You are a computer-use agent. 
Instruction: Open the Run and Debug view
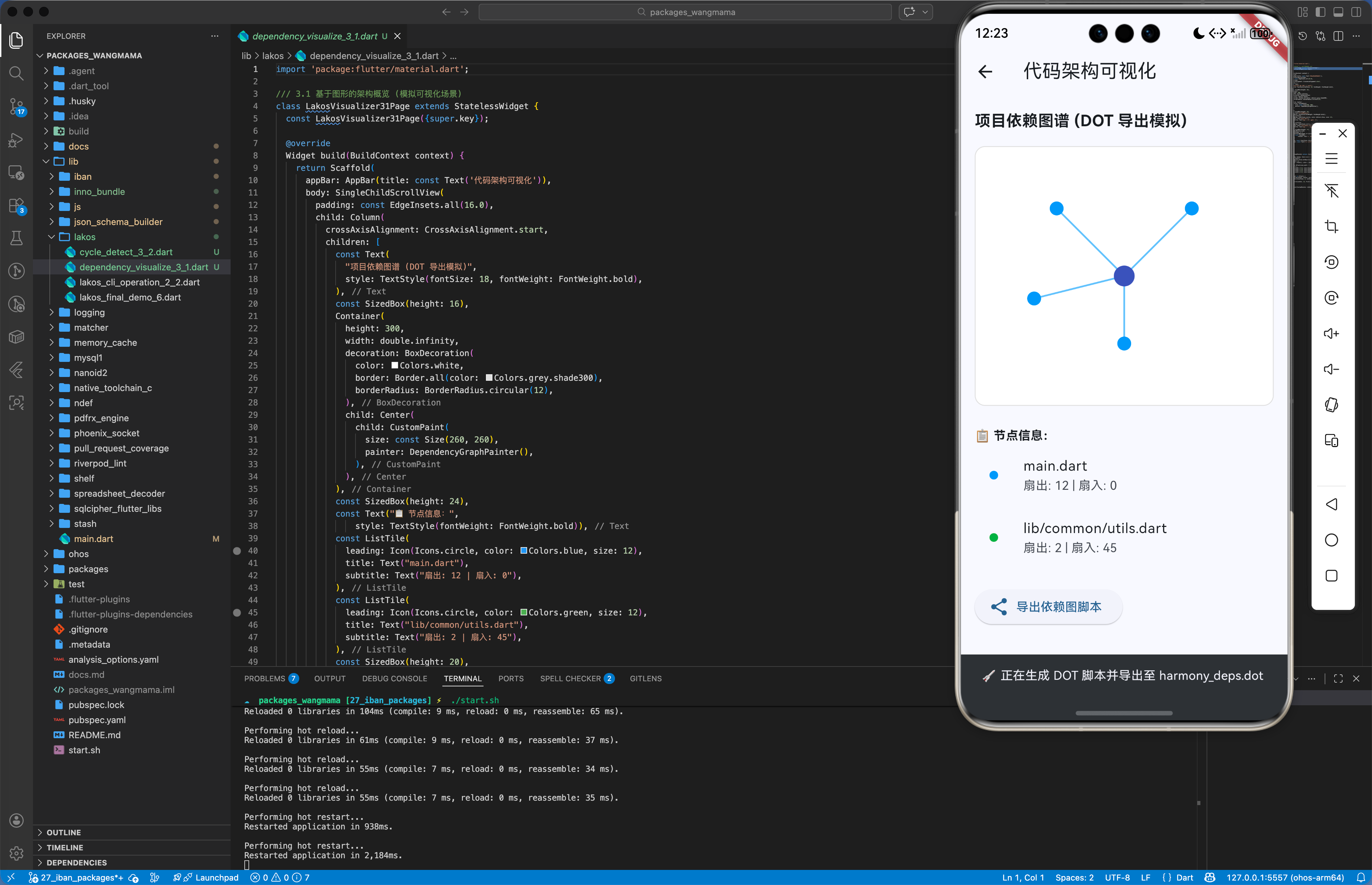coord(16,140)
